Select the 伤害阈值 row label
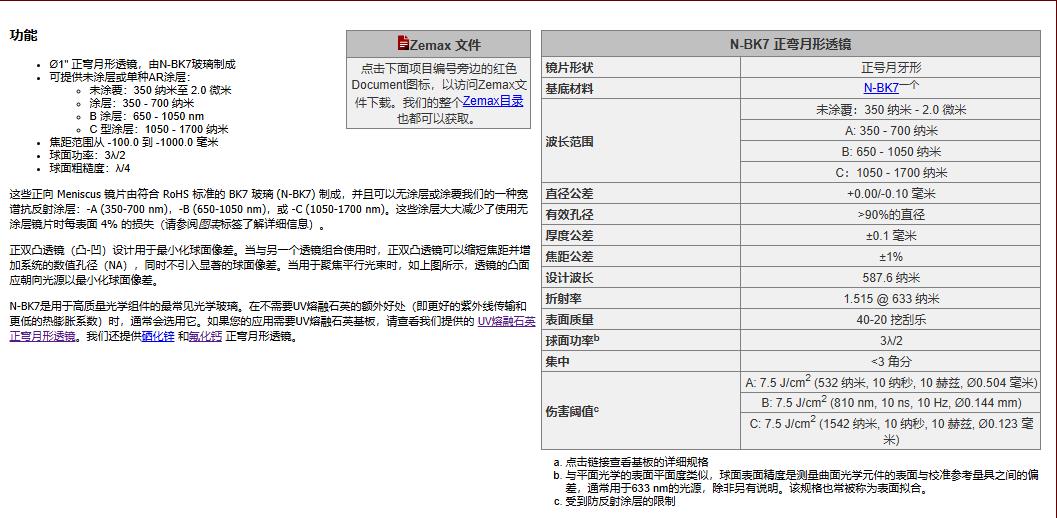 coord(572,411)
